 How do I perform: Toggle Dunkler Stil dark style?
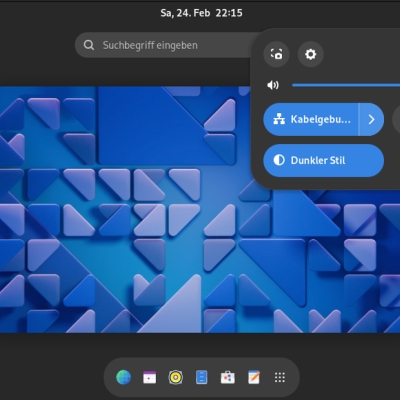point(324,160)
